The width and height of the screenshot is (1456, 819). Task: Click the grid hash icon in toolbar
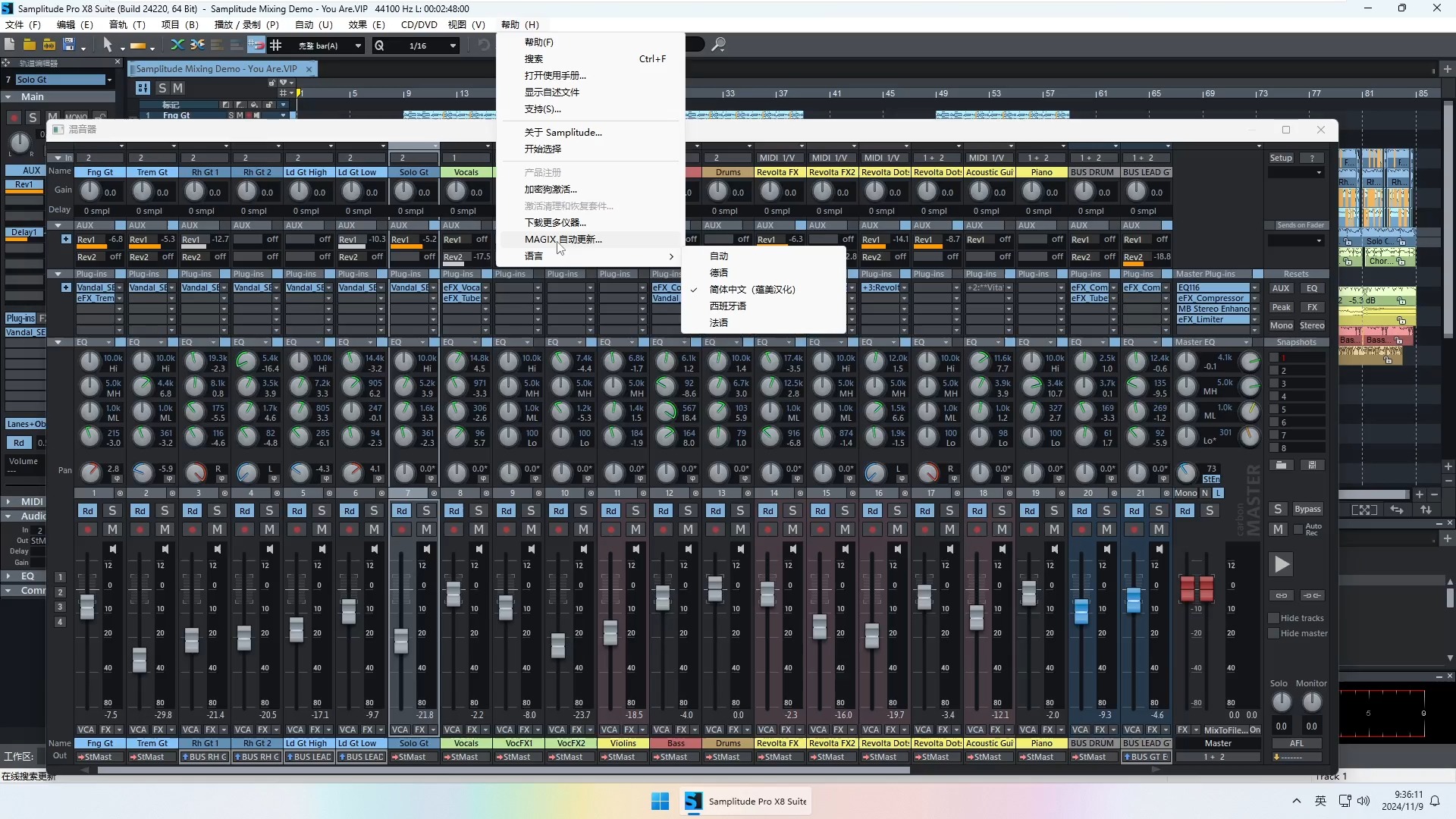click(276, 45)
